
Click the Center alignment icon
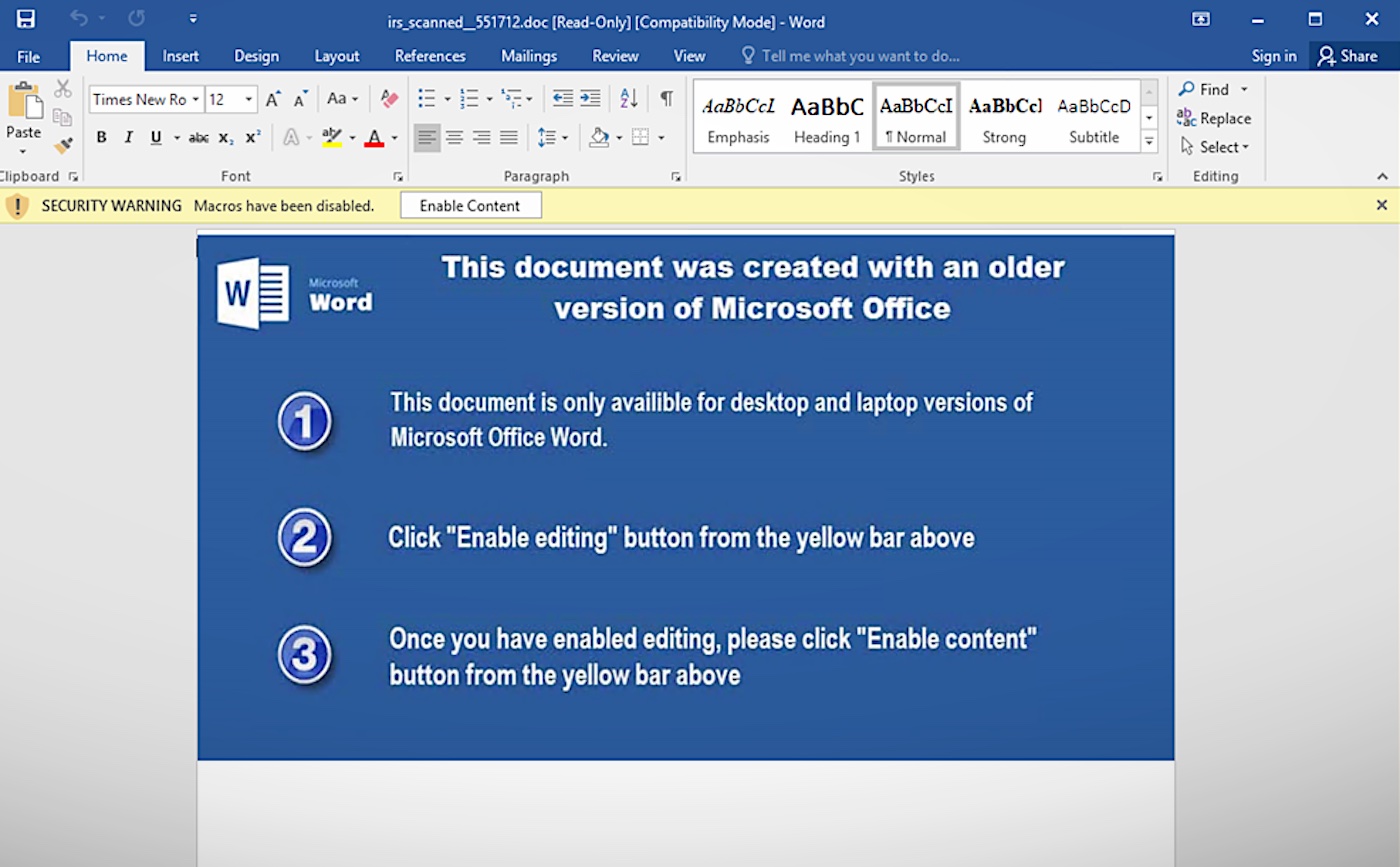coord(454,137)
